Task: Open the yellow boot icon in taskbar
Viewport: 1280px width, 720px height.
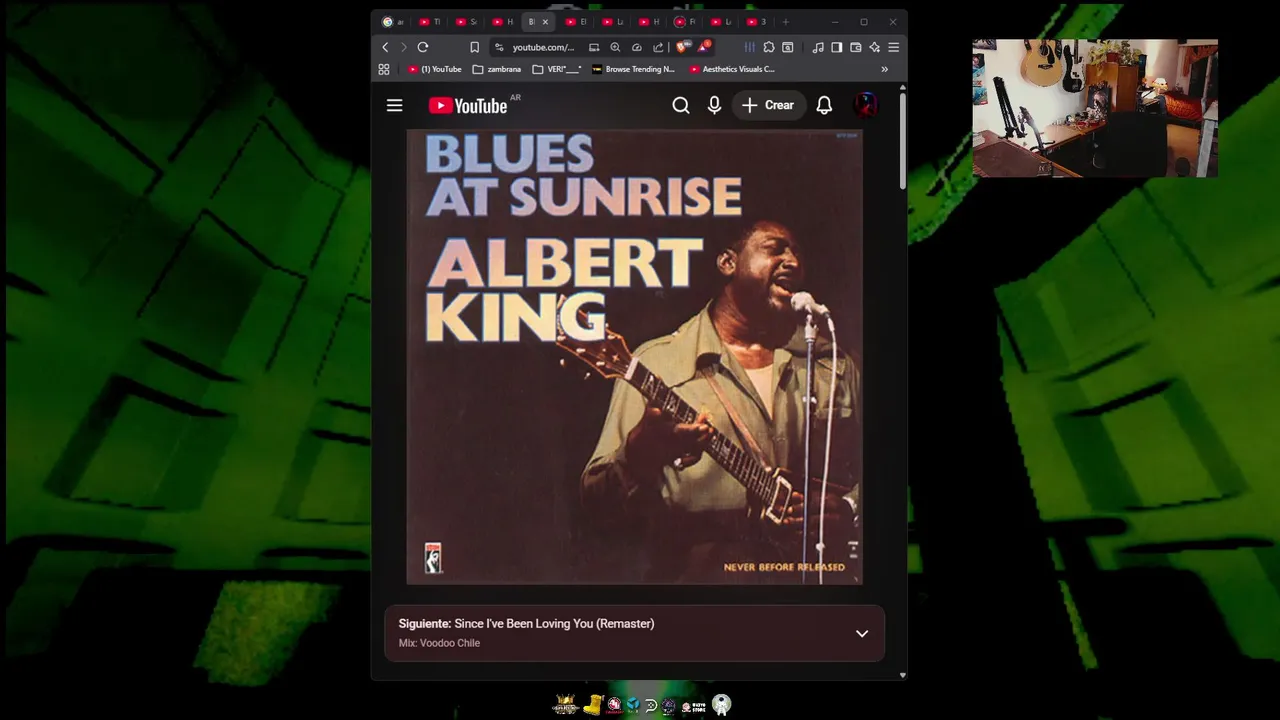Action: tap(594, 705)
